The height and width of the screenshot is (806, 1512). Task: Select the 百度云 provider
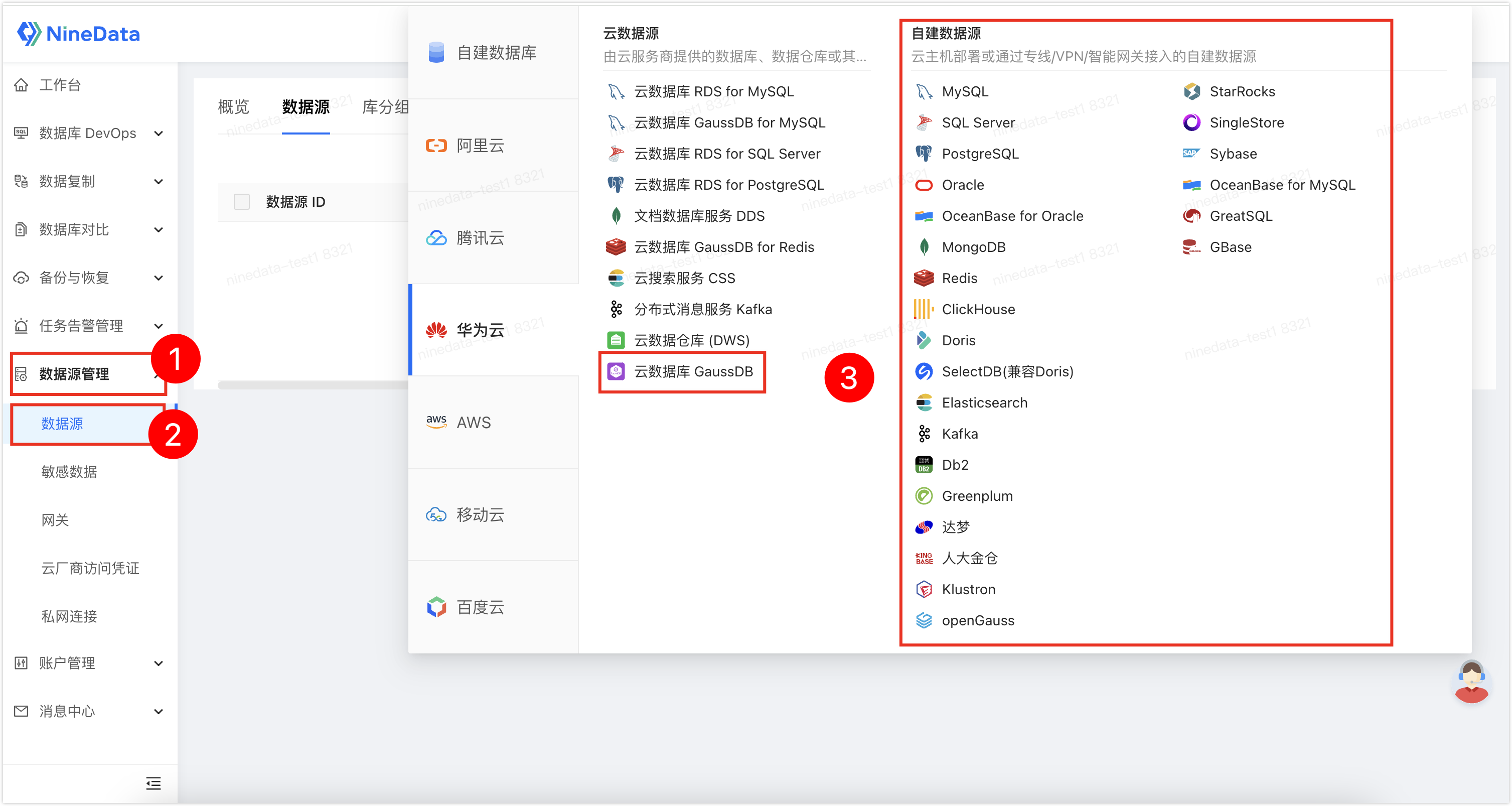pos(493,607)
